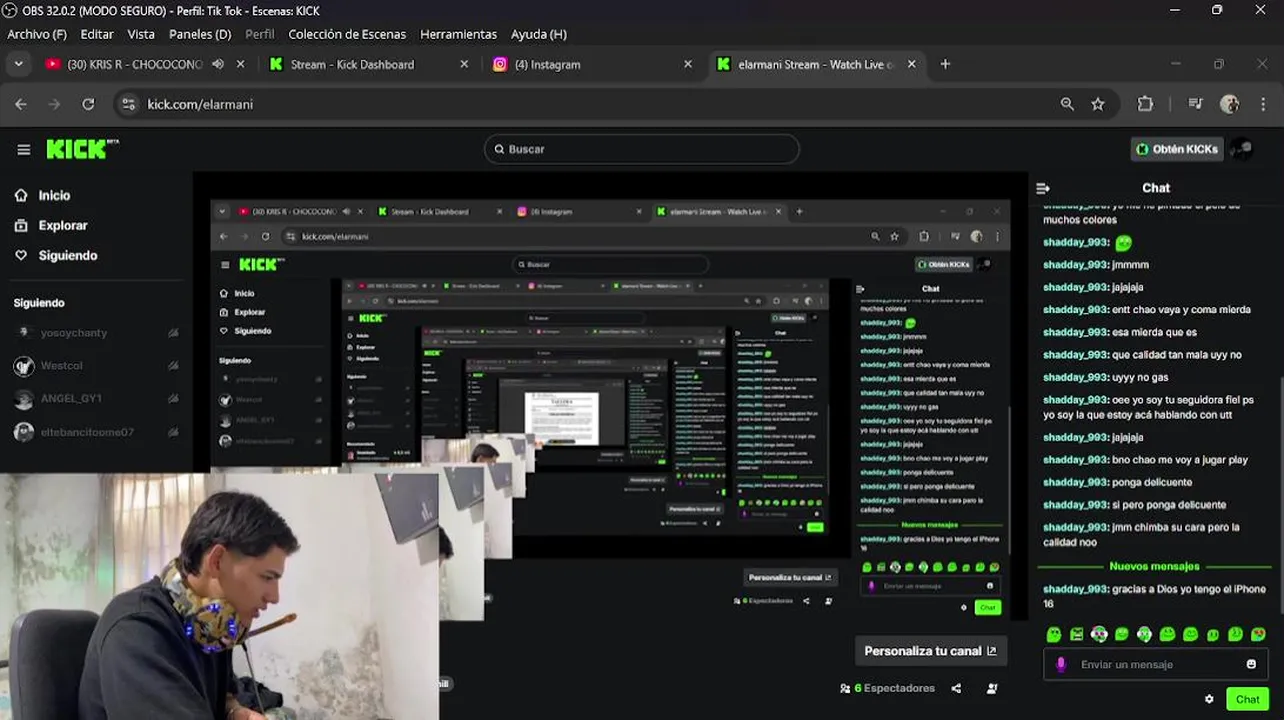Open a new browser tab

pyautogui.click(x=945, y=64)
